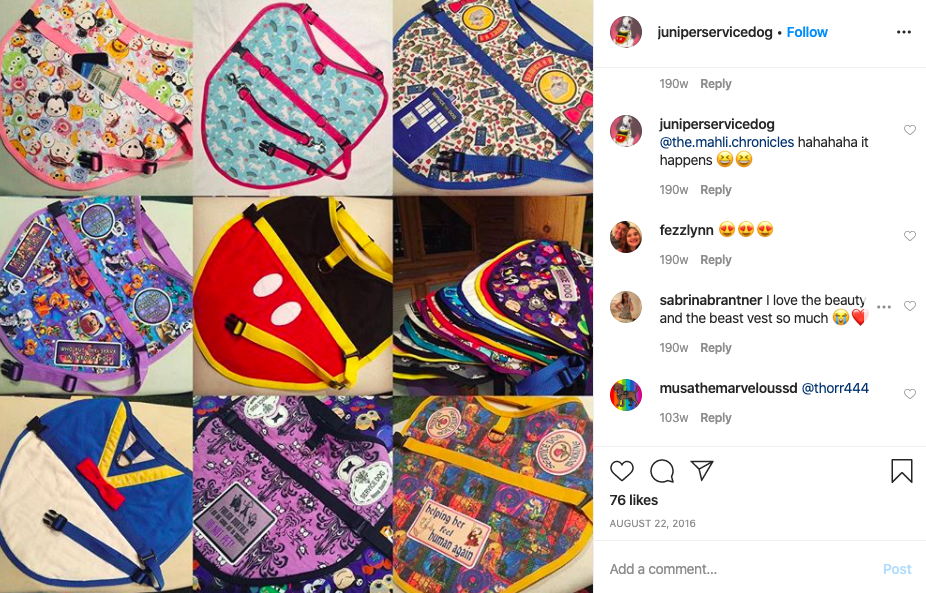
Task: Open juniperservicedog profile picture in header
Action: coord(625,32)
